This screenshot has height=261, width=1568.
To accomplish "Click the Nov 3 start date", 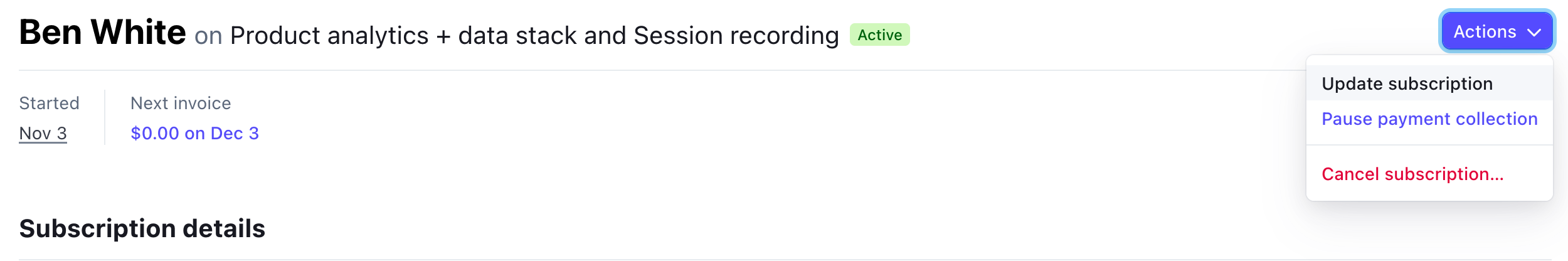I will point(43,133).
